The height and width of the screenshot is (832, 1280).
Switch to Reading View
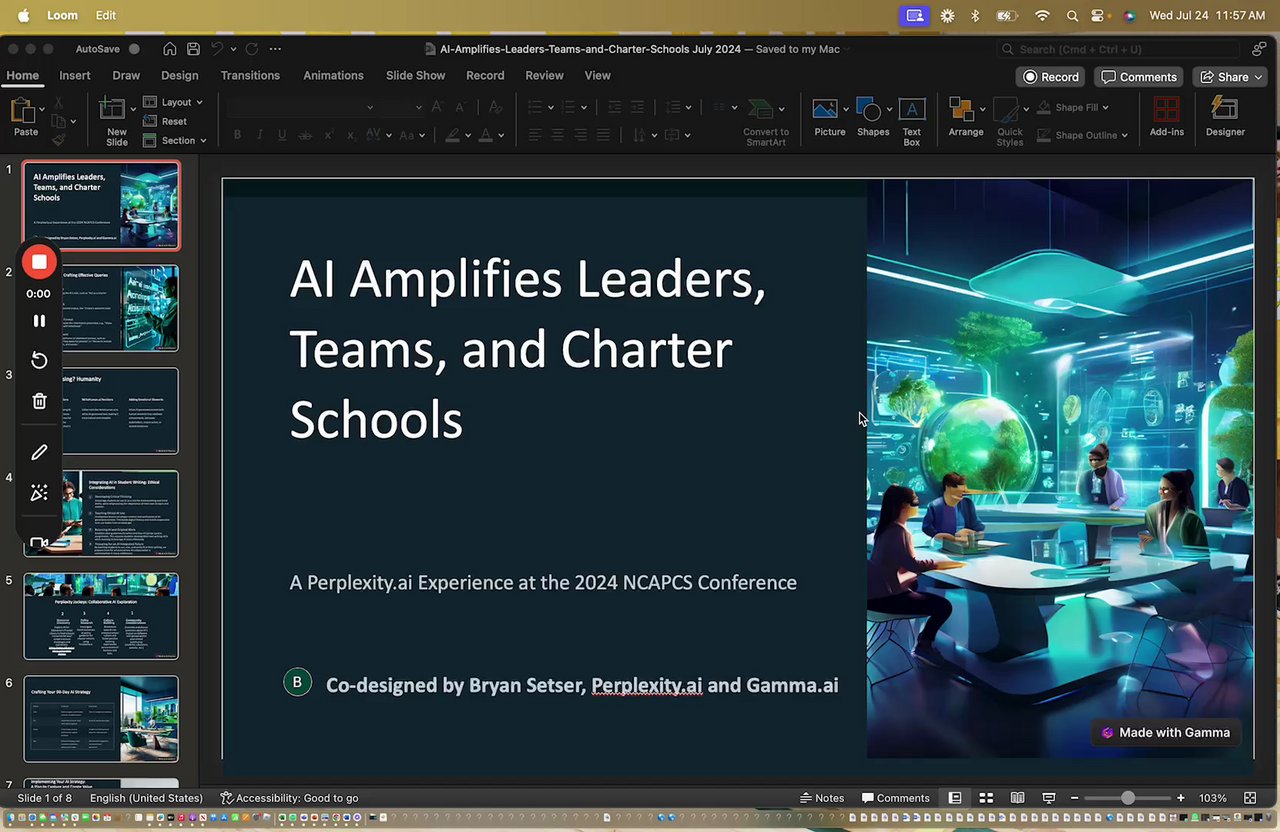click(x=1017, y=798)
